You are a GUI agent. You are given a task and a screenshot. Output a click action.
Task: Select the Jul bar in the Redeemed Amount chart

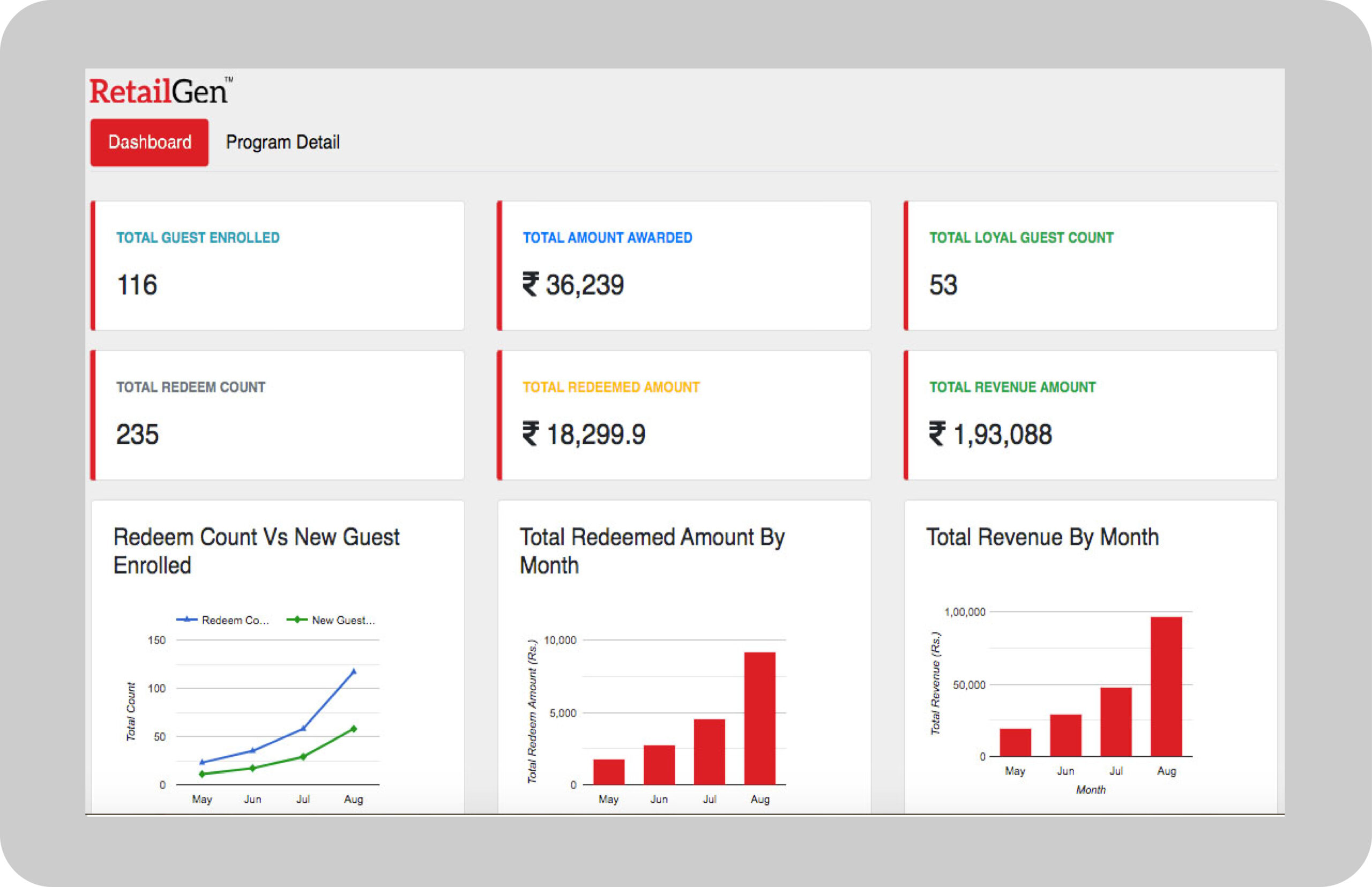[x=709, y=751]
